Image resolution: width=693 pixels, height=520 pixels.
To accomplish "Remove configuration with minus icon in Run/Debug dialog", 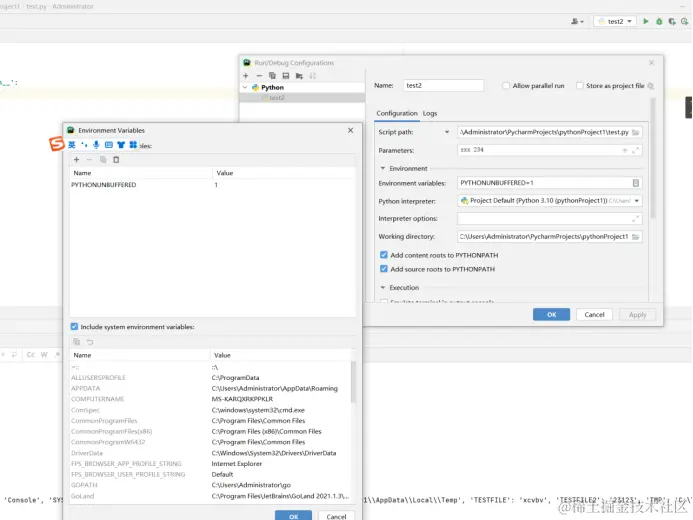I will point(259,76).
